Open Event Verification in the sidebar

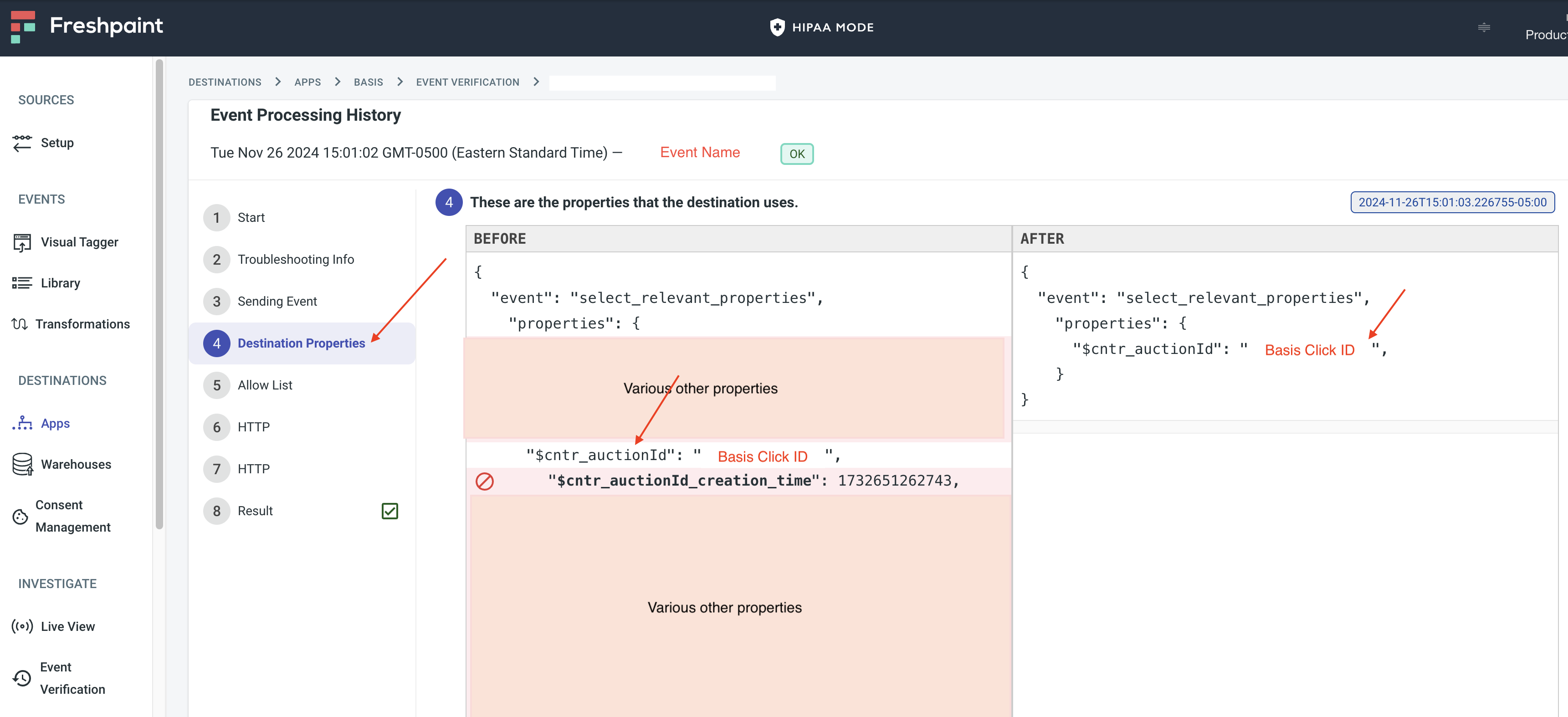[x=72, y=678]
